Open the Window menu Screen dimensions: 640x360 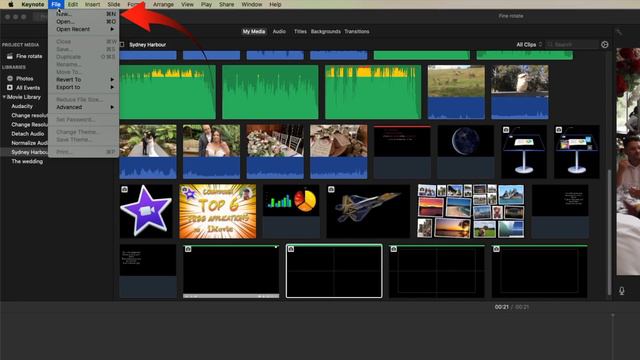pos(251,4)
